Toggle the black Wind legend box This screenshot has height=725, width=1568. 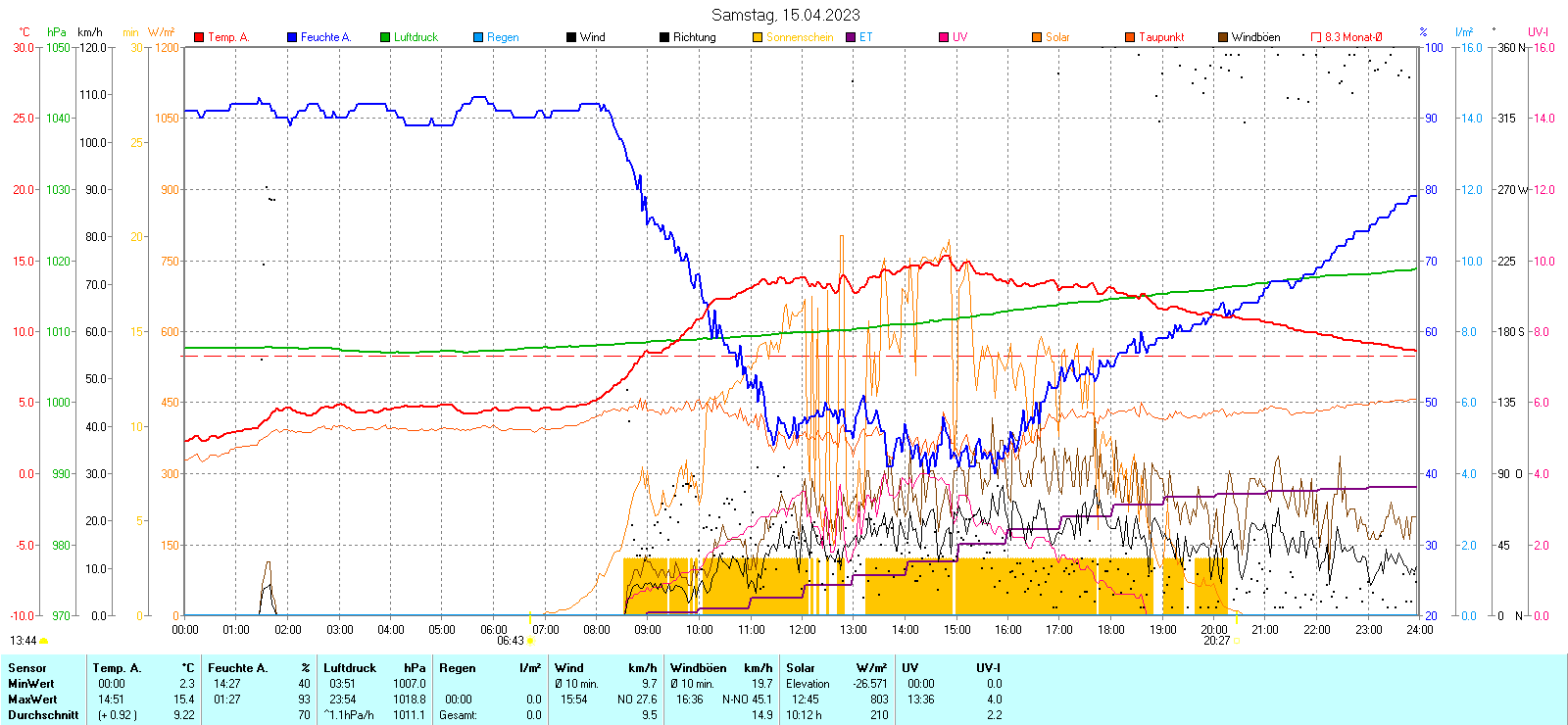[x=571, y=37]
